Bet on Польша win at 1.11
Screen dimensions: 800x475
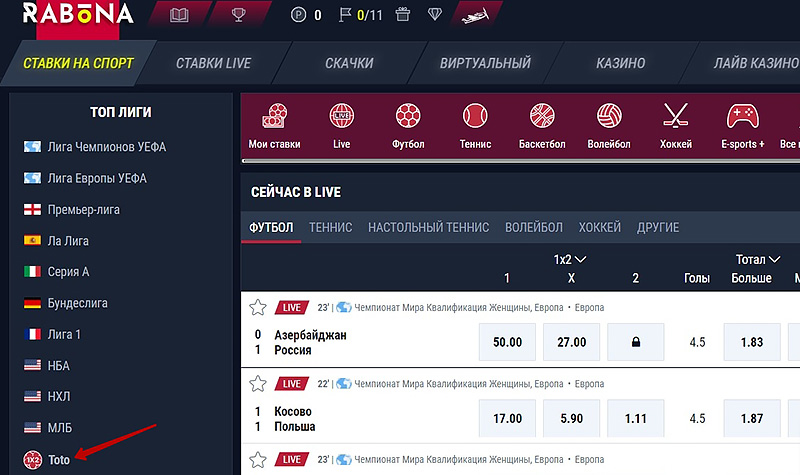click(x=636, y=418)
